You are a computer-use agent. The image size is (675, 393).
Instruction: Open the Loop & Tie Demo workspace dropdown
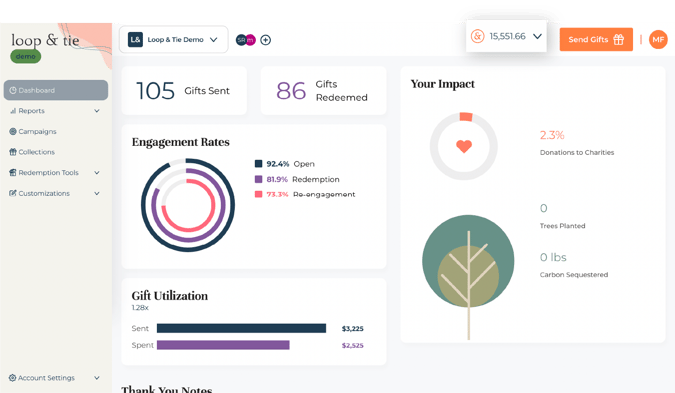(x=173, y=40)
